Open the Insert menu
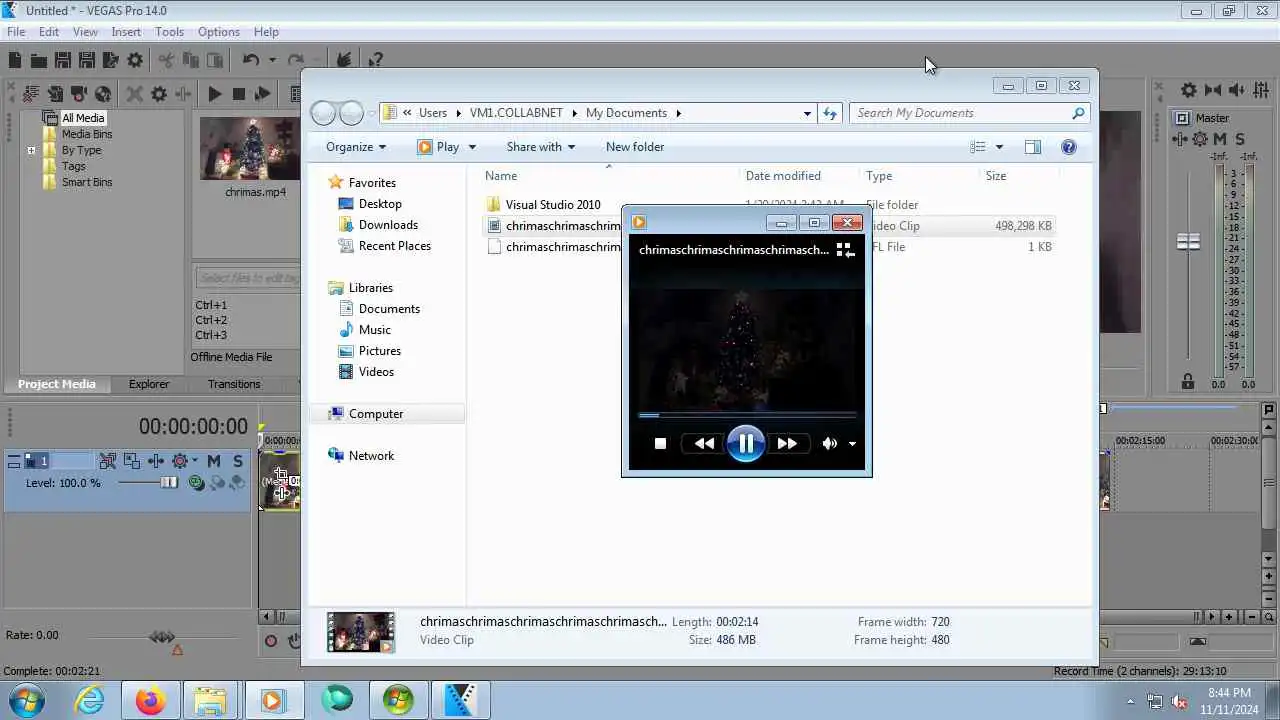This screenshot has width=1280, height=720. [x=126, y=32]
